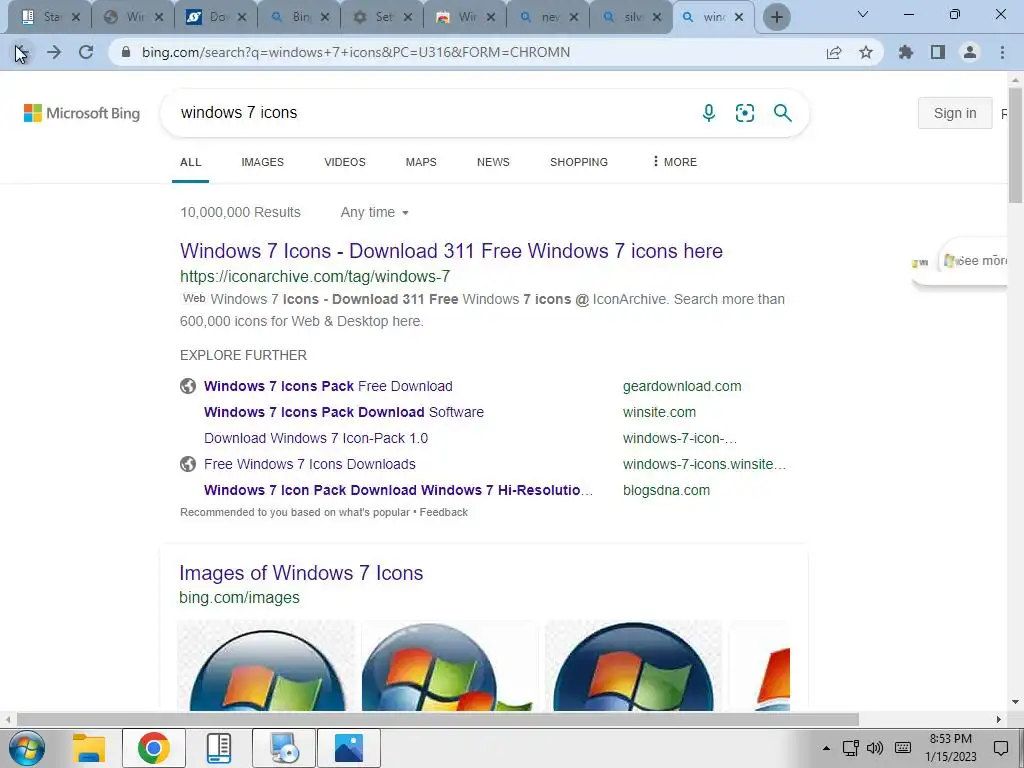Open 'Images of Windows 7 Icons' heading
The width and height of the screenshot is (1024, 768).
pos(301,573)
